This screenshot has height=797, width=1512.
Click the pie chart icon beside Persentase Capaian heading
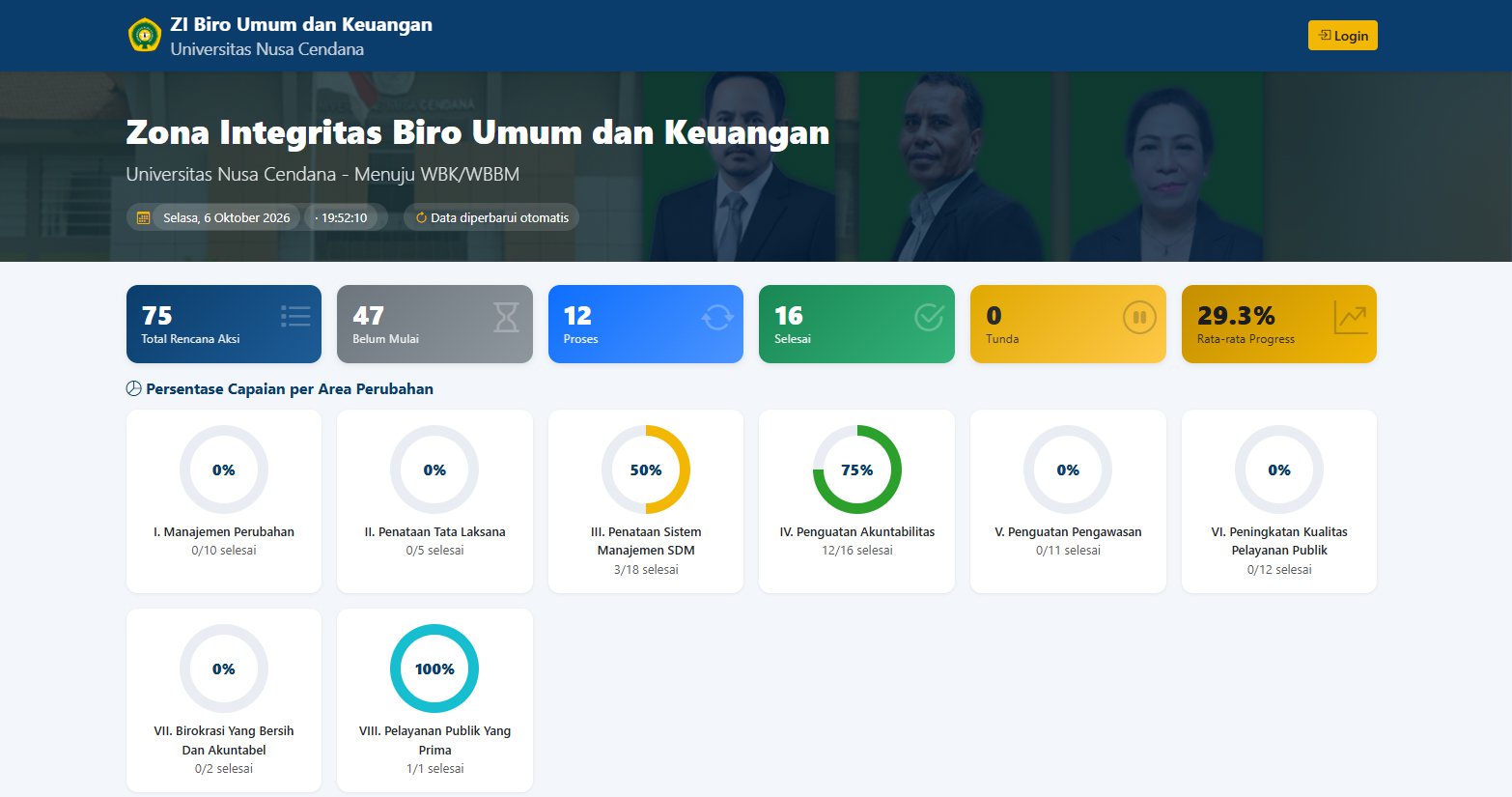point(134,388)
